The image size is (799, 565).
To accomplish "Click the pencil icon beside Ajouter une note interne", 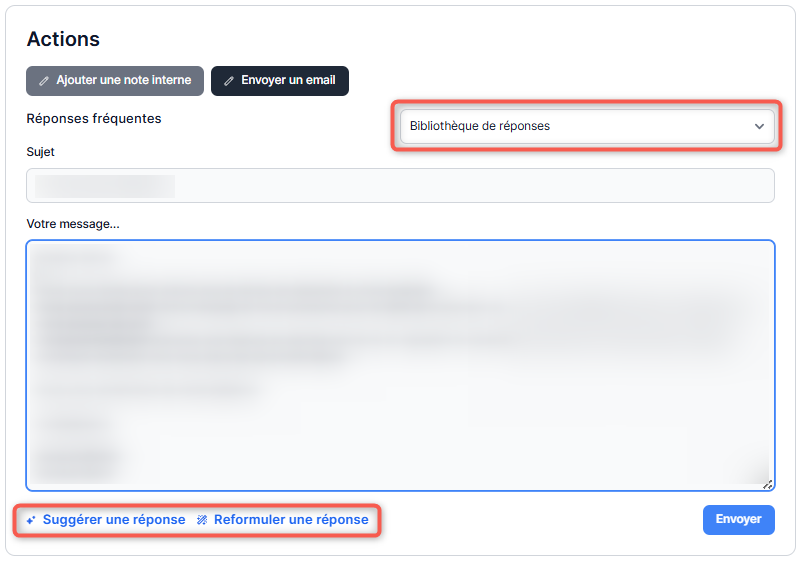I will coord(43,81).
